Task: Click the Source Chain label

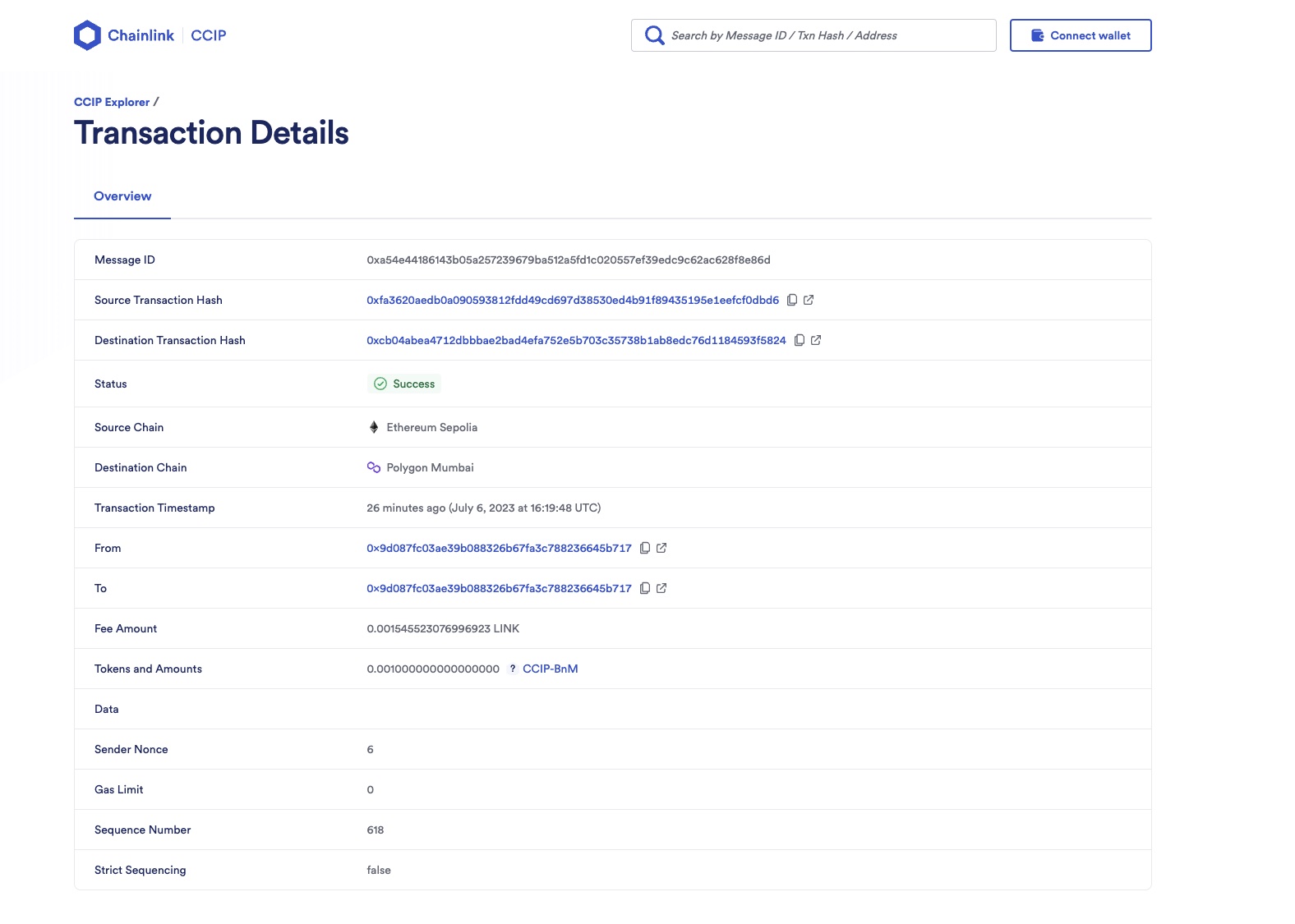Action: coord(129,427)
